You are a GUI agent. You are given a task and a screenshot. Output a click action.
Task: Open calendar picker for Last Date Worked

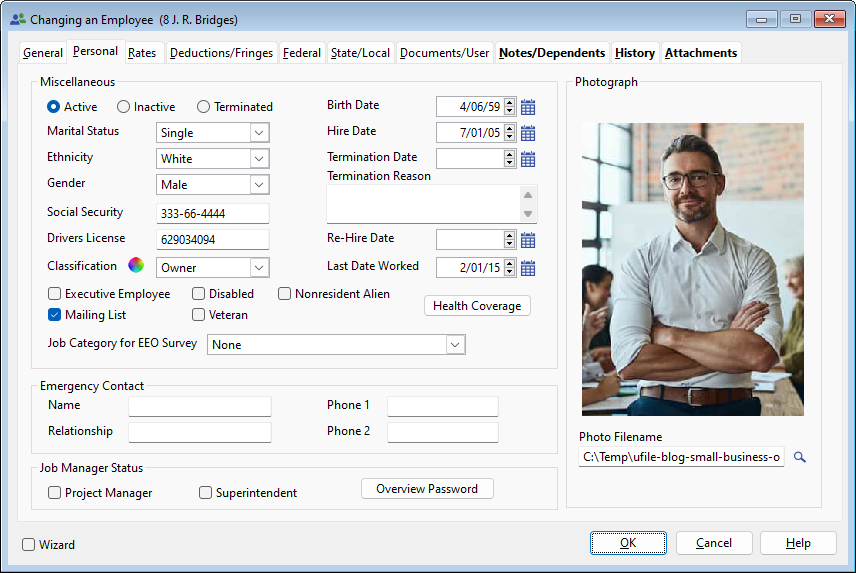(x=528, y=268)
